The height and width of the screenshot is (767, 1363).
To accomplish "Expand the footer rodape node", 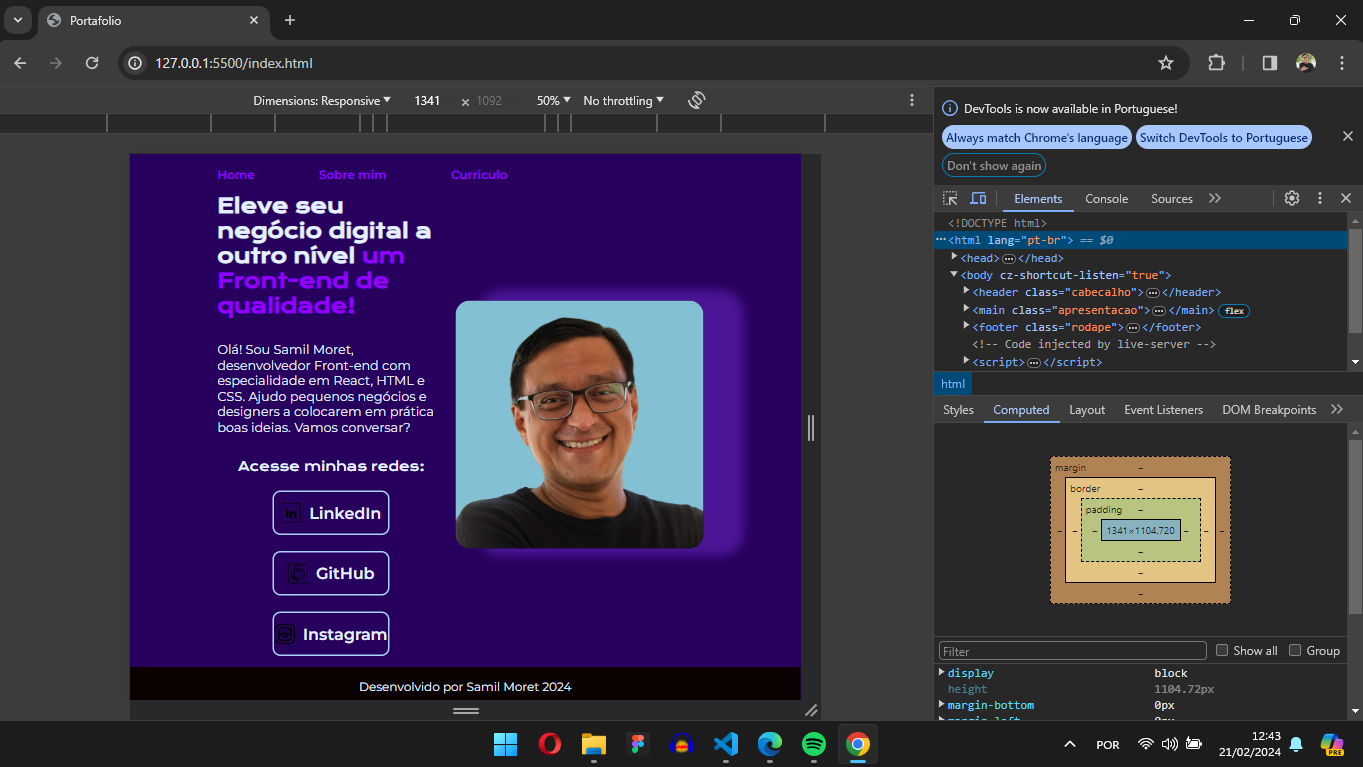I will pos(966,327).
